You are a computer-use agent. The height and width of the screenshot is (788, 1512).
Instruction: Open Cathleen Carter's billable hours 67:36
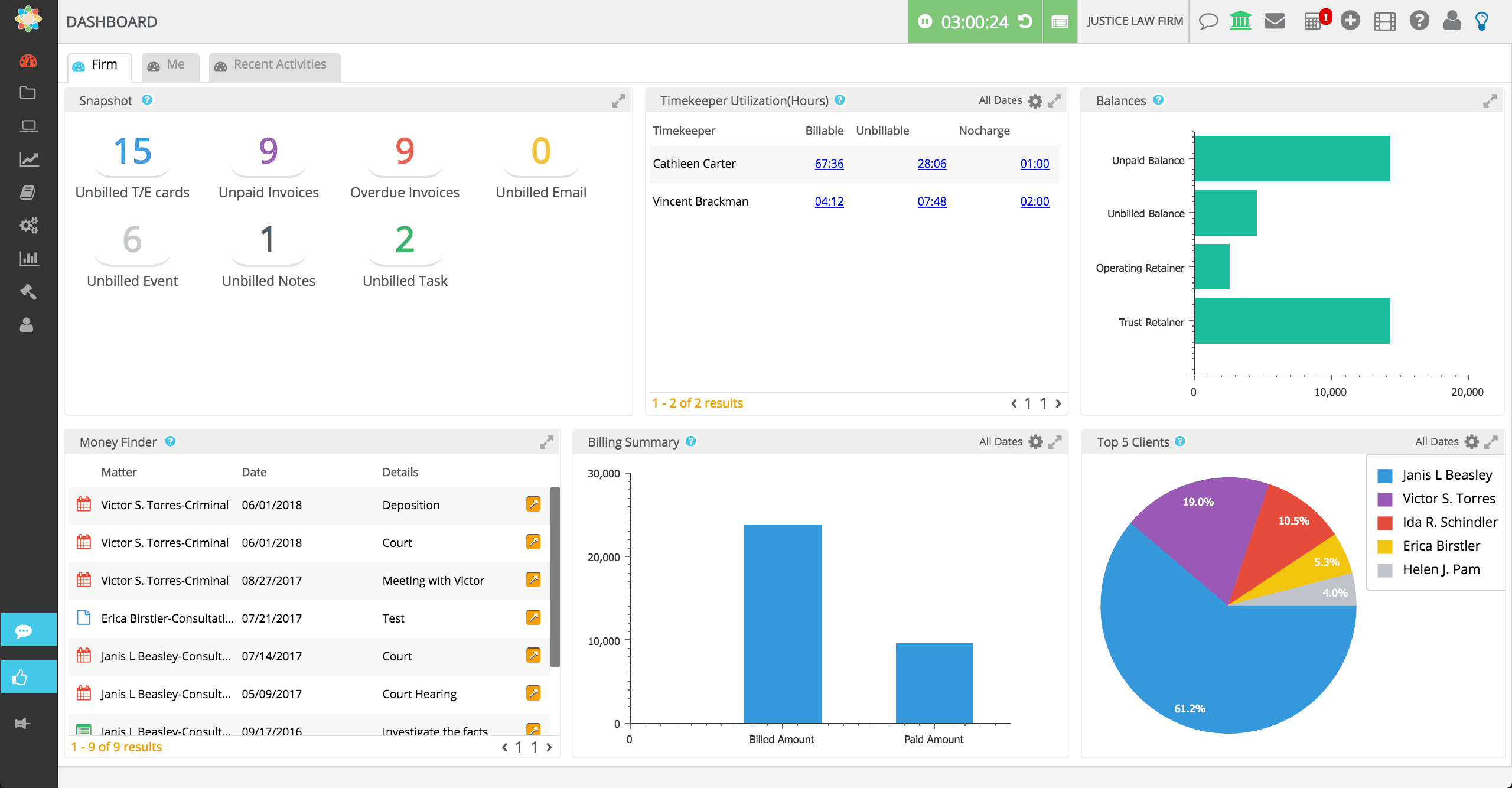pos(829,164)
